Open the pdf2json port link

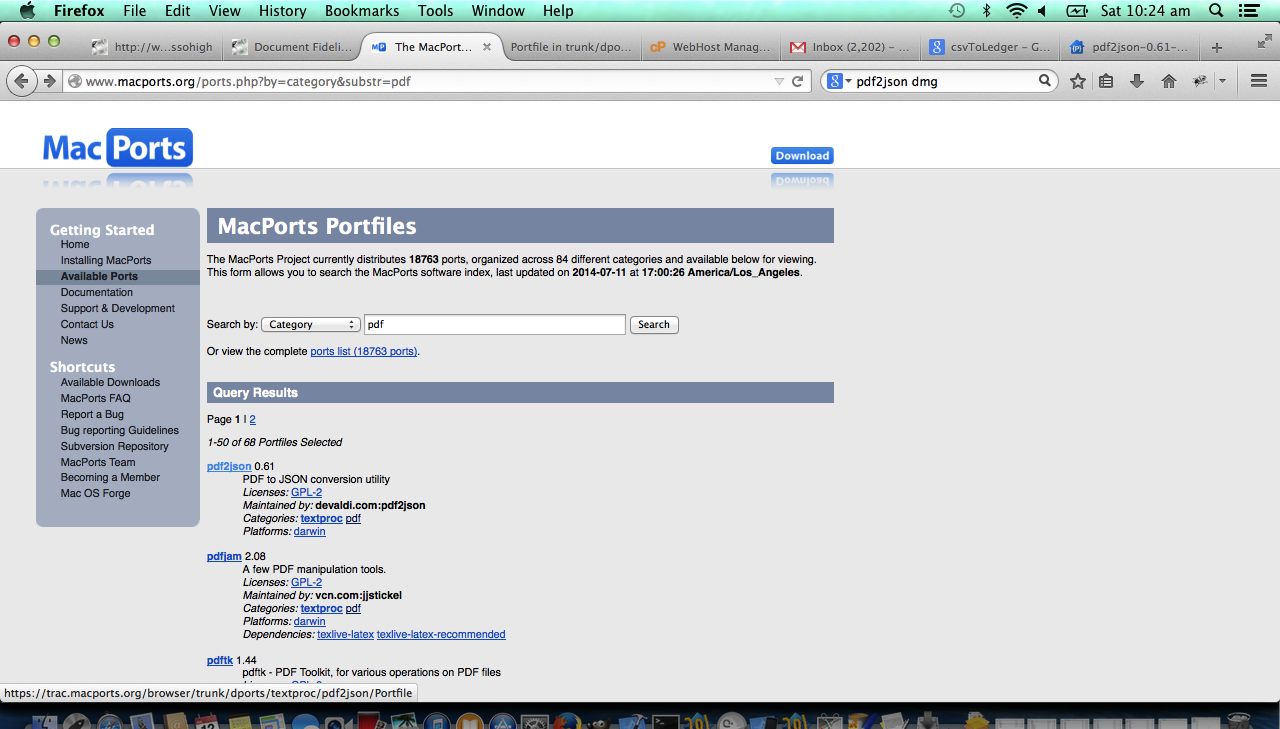point(229,466)
